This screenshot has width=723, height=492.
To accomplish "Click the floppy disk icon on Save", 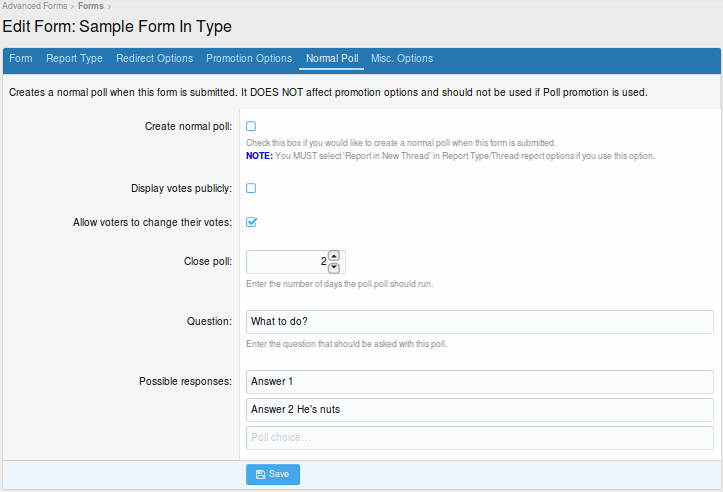I will tap(260, 474).
